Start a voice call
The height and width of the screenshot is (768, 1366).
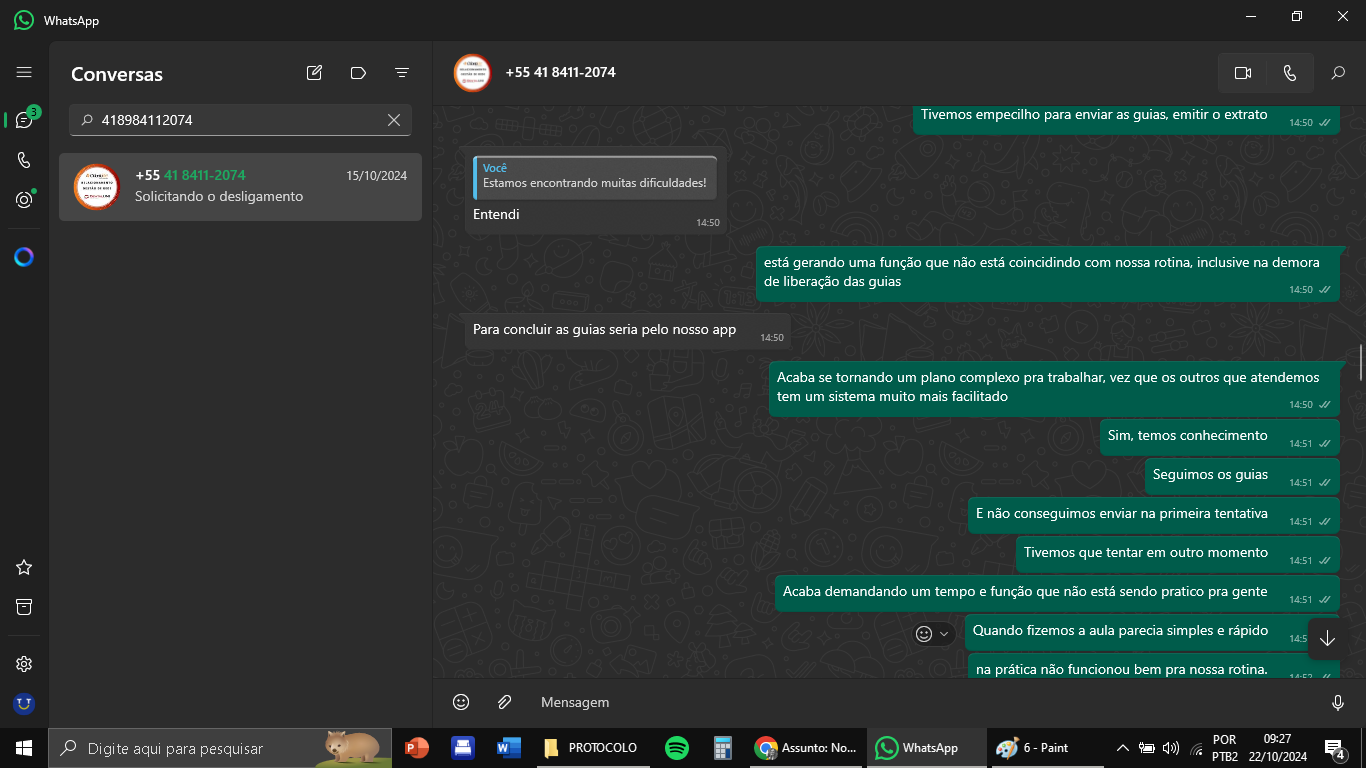pyautogui.click(x=1289, y=73)
